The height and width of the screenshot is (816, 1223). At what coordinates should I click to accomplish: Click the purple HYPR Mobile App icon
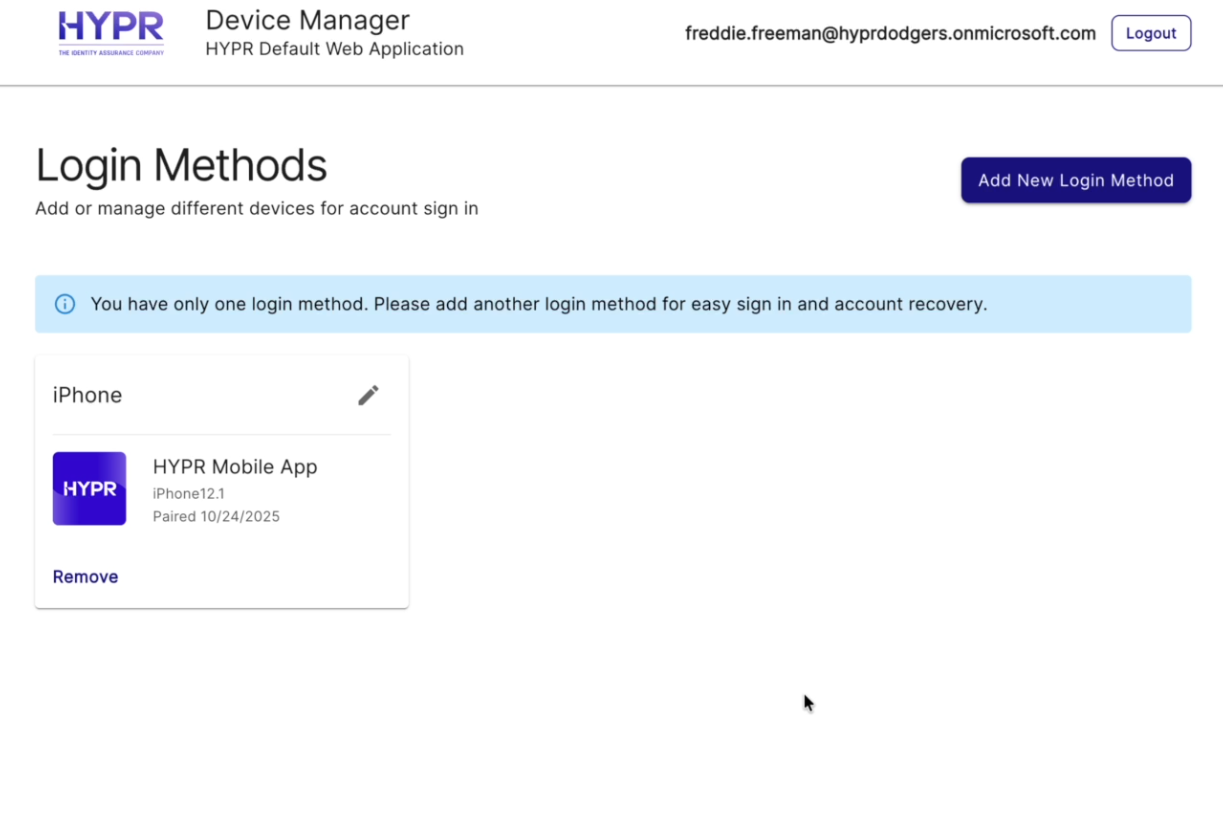point(89,488)
